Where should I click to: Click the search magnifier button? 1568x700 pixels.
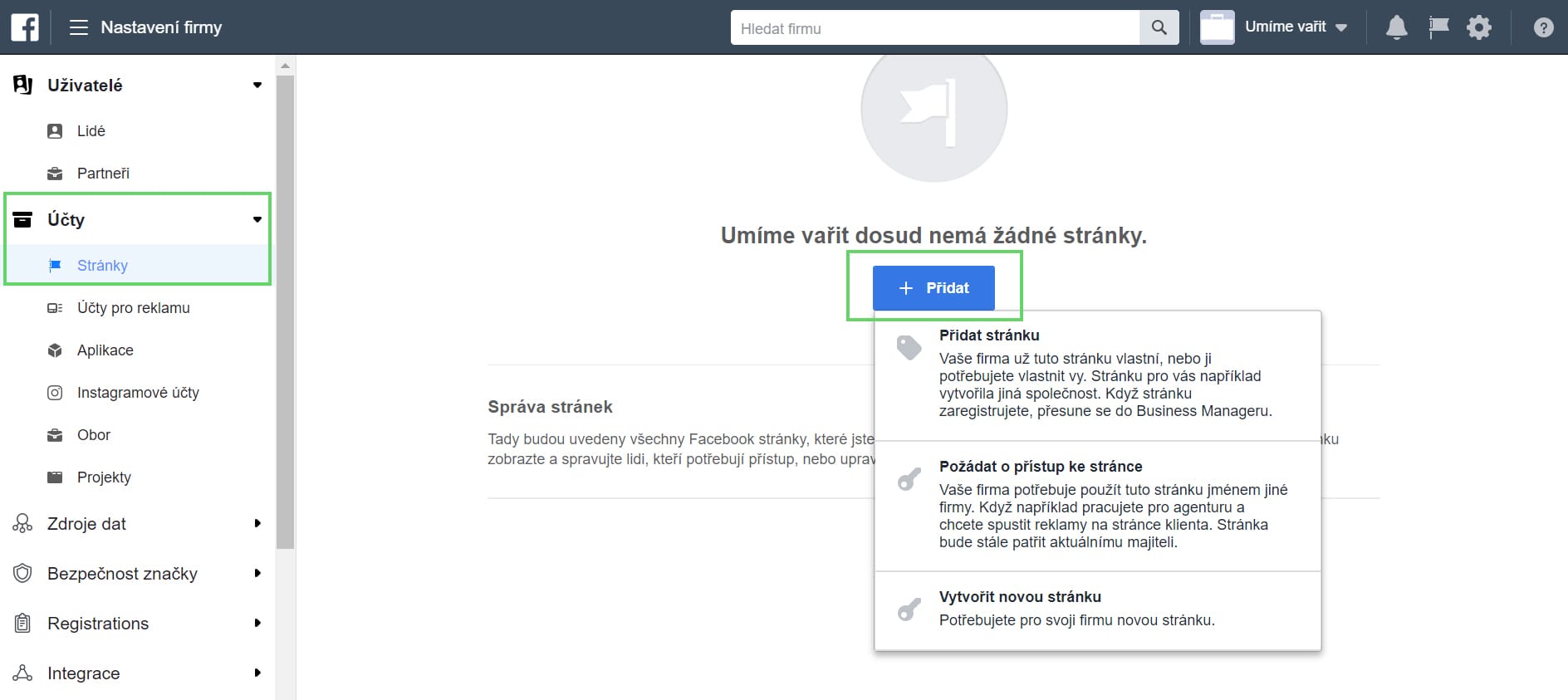[1159, 28]
